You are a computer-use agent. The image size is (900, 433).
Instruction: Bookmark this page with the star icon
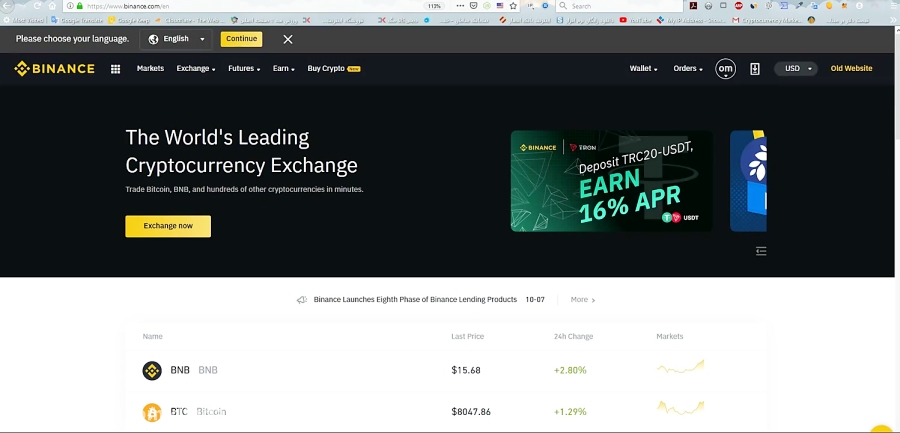513,6
